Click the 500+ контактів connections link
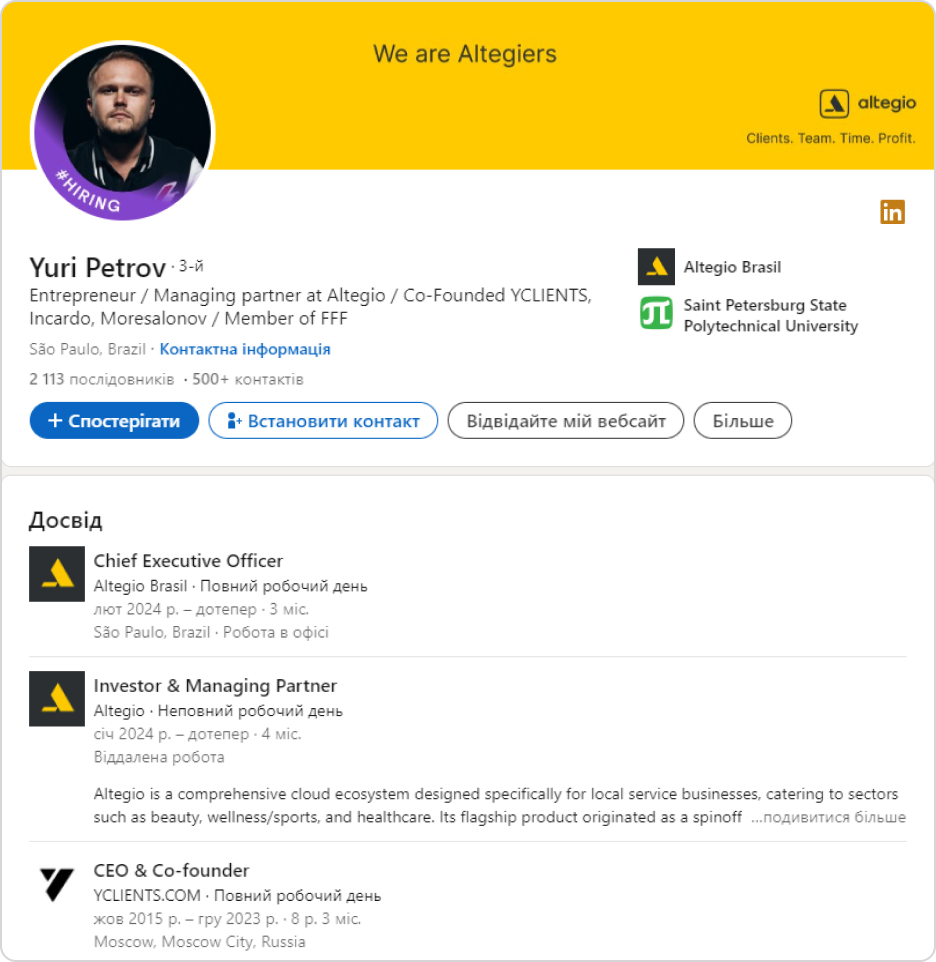Screen dimensions: 936x962 (248, 380)
